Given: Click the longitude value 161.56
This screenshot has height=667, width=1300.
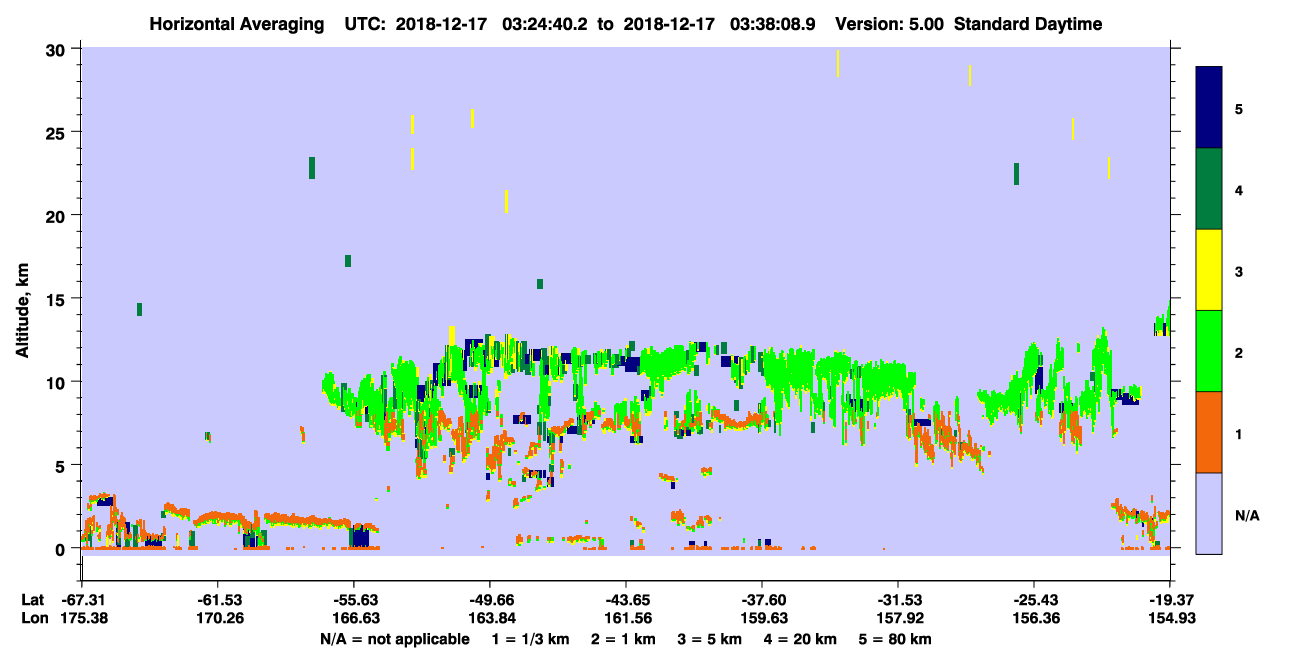Looking at the screenshot, I should coord(626,618).
